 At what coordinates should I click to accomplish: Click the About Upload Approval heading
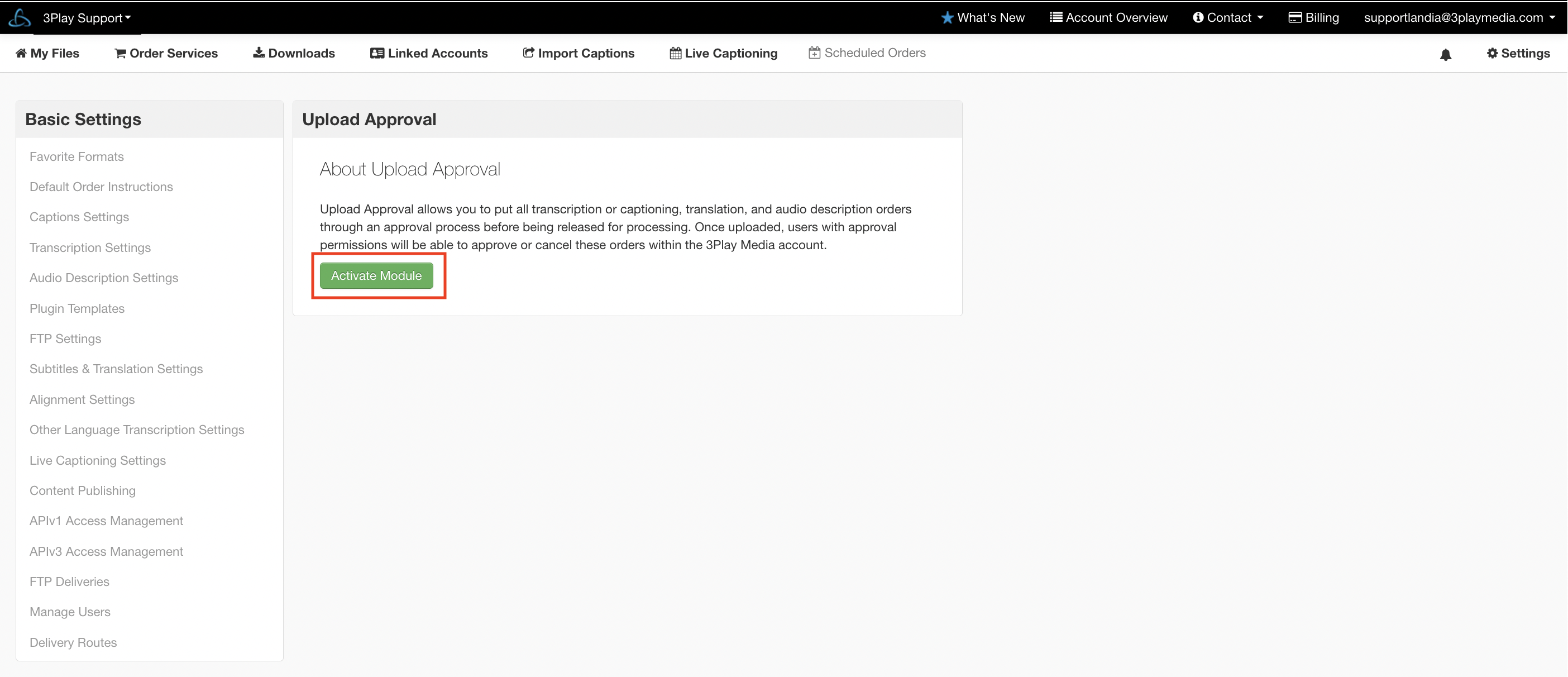[x=410, y=169]
